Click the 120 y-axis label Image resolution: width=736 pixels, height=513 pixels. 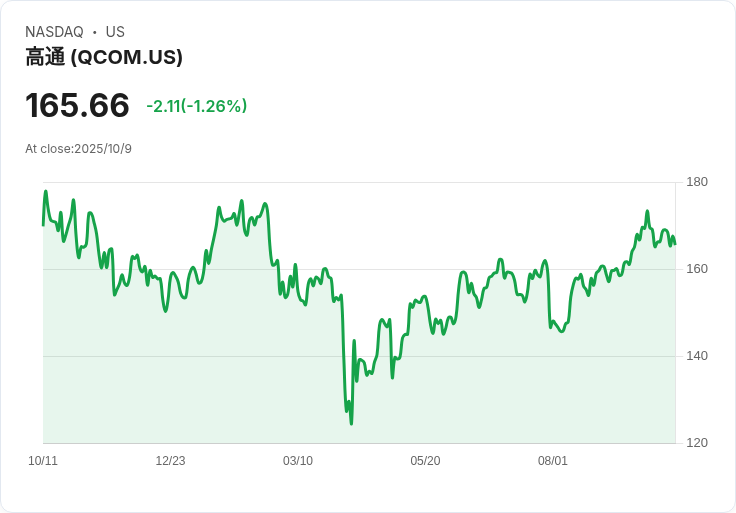click(x=697, y=443)
